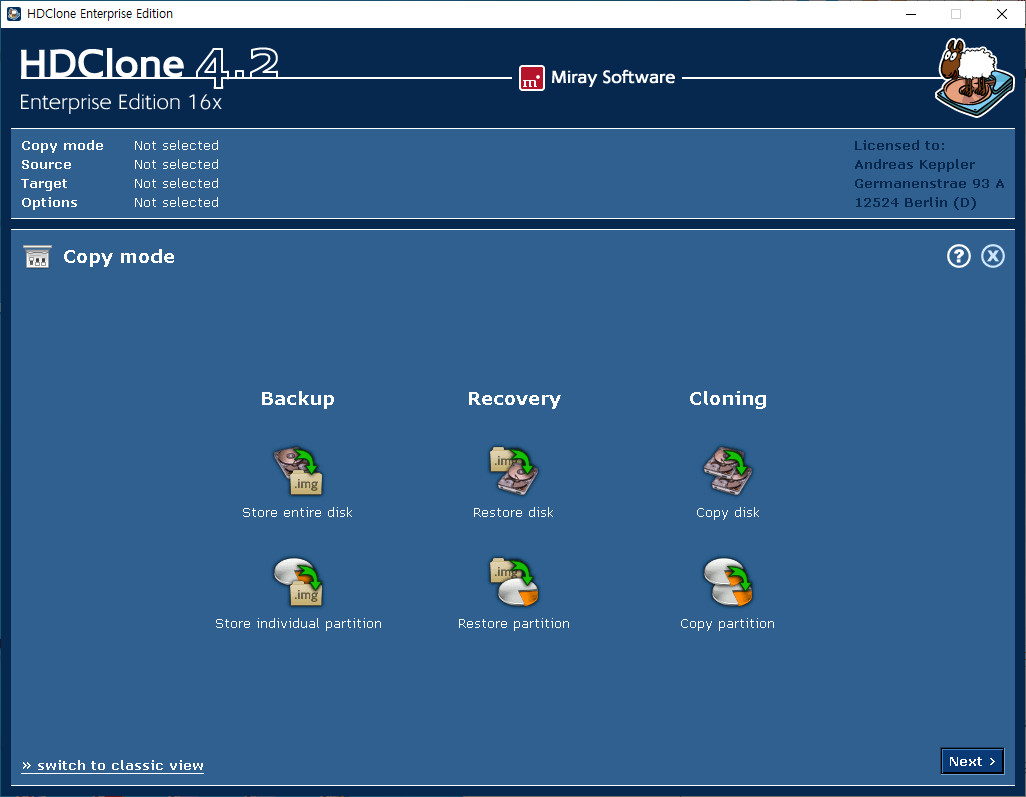1026x797 pixels.
Task: Click the HDClone app icon in title bar
Action: coord(13,14)
